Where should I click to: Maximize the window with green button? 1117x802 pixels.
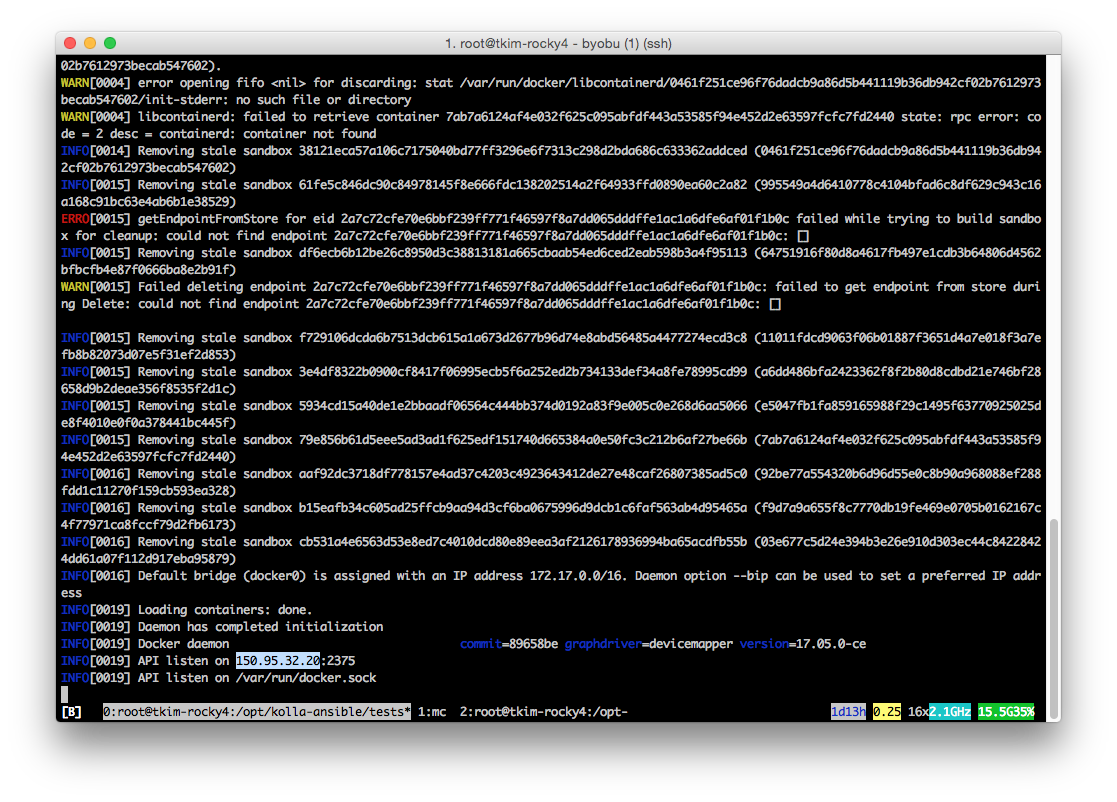click(110, 43)
